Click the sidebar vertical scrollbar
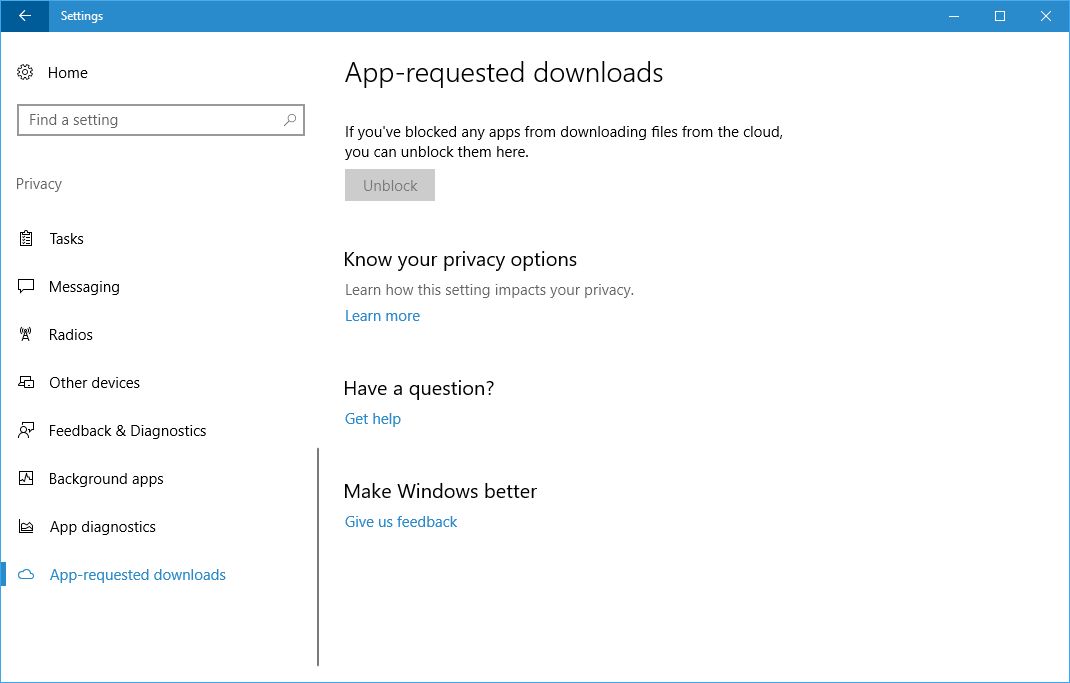The width and height of the screenshot is (1070, 683). 318,557
